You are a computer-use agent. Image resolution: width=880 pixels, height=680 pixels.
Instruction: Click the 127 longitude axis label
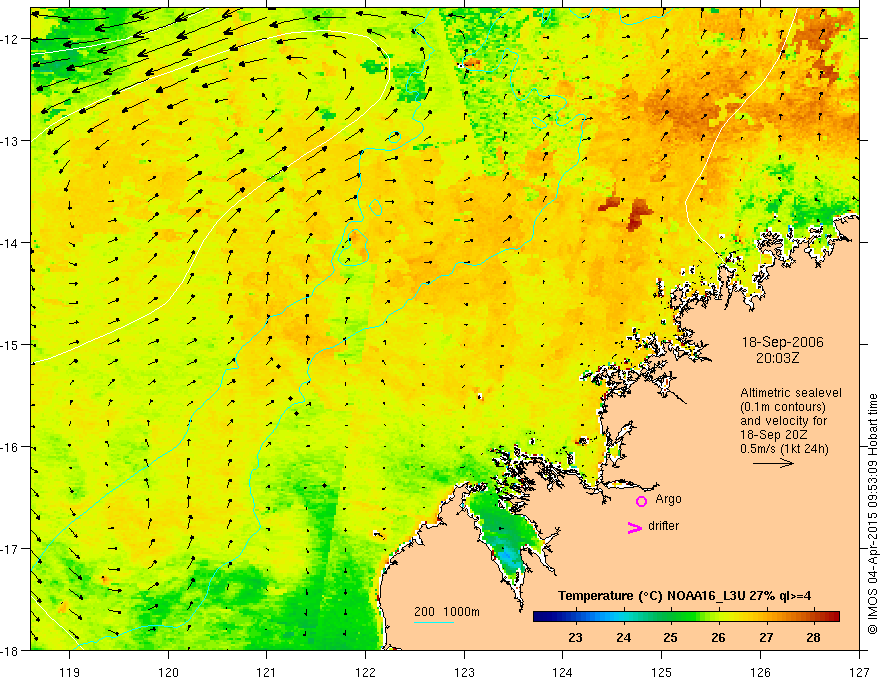[x=859, y=672]
